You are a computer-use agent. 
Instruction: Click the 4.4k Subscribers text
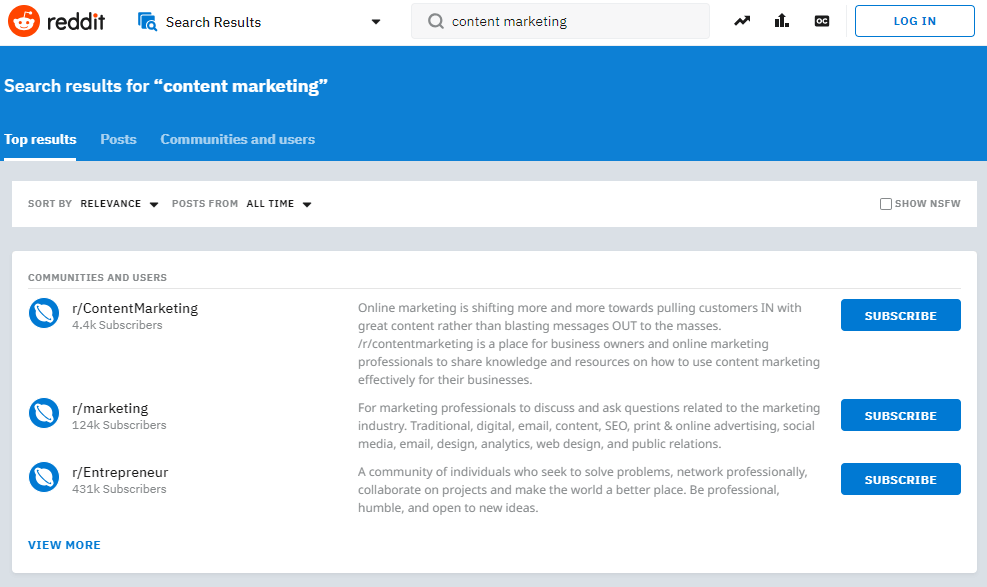pyautogui.click(x=117, y=325)
